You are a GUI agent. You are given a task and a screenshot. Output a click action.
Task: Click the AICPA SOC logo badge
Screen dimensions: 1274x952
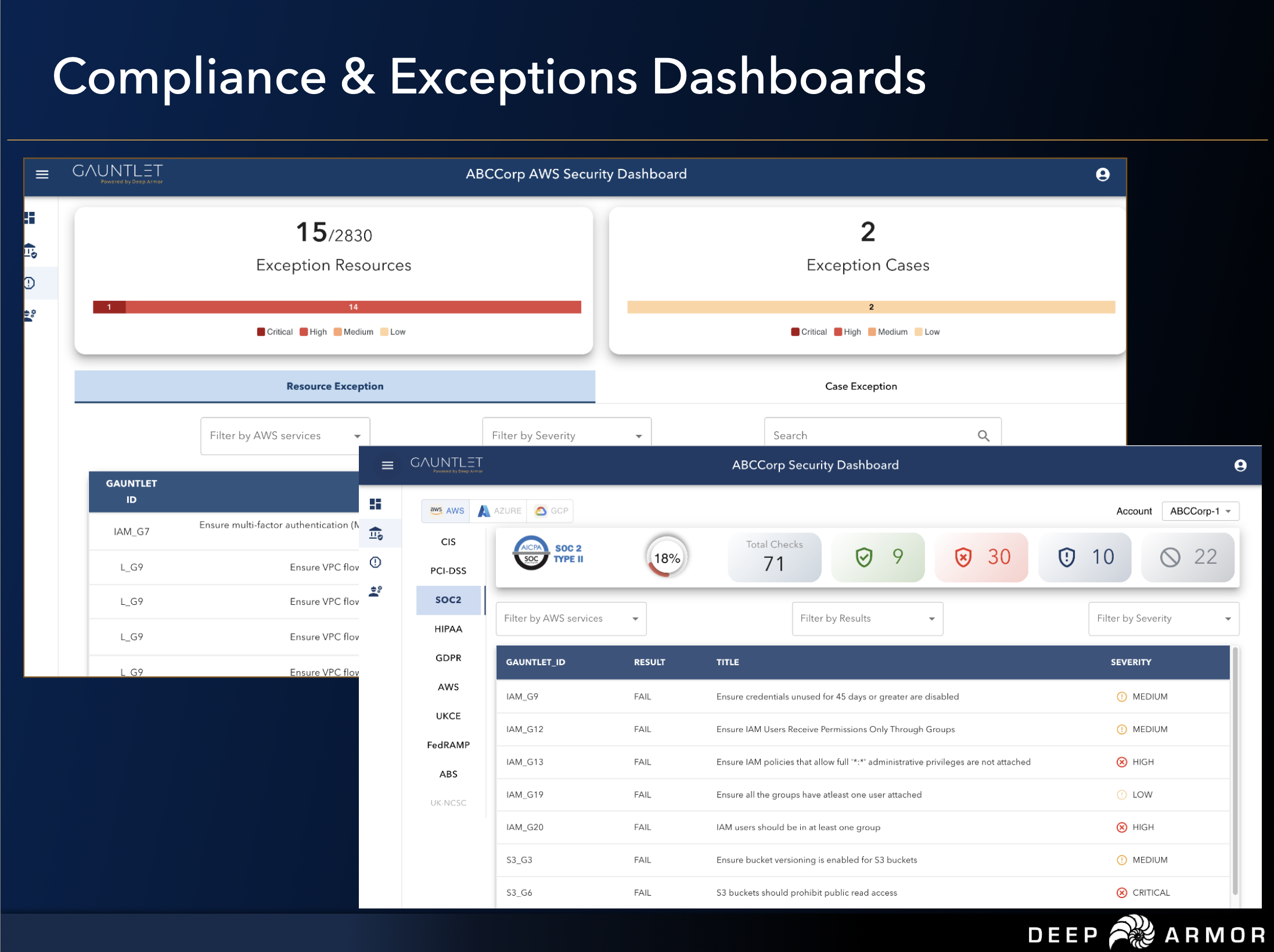(531, 553)
